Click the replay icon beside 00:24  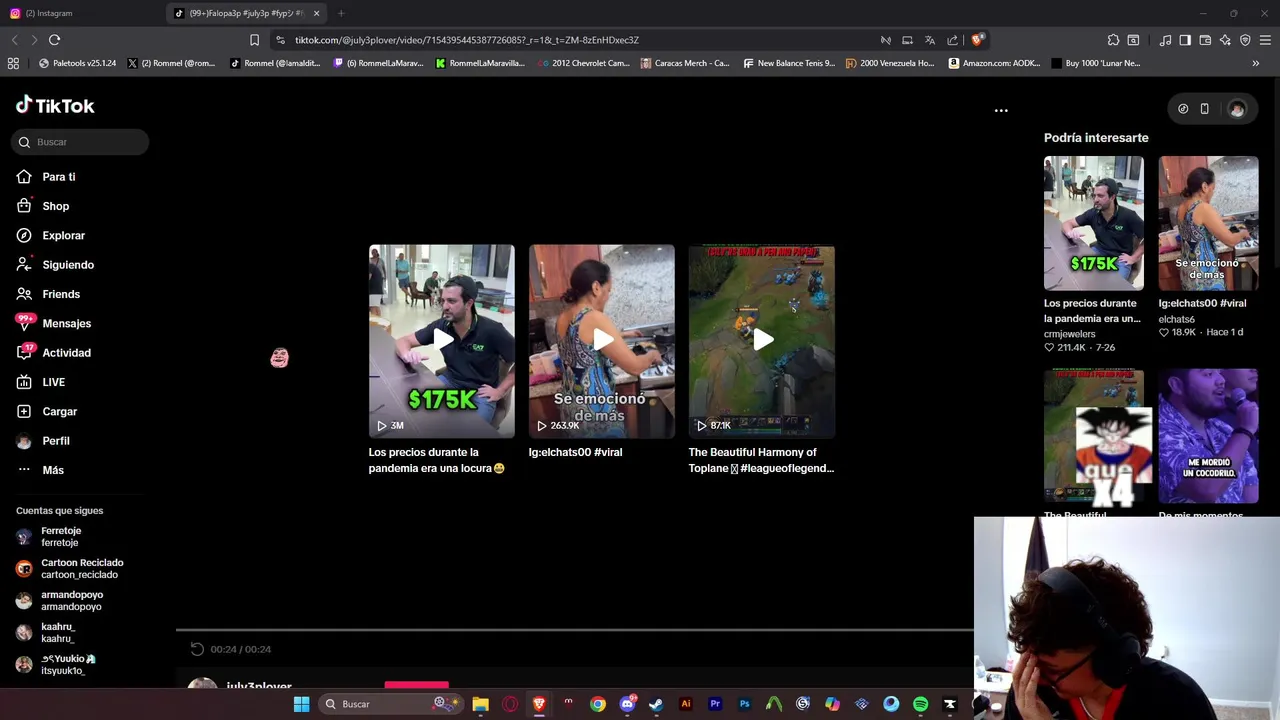pos(197,649)
